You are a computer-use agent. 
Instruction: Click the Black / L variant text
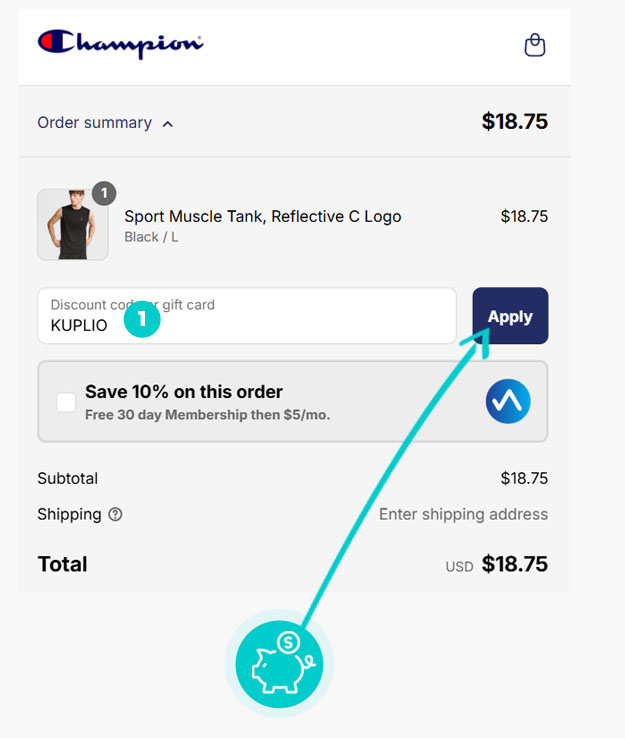(x=152, y=237)
